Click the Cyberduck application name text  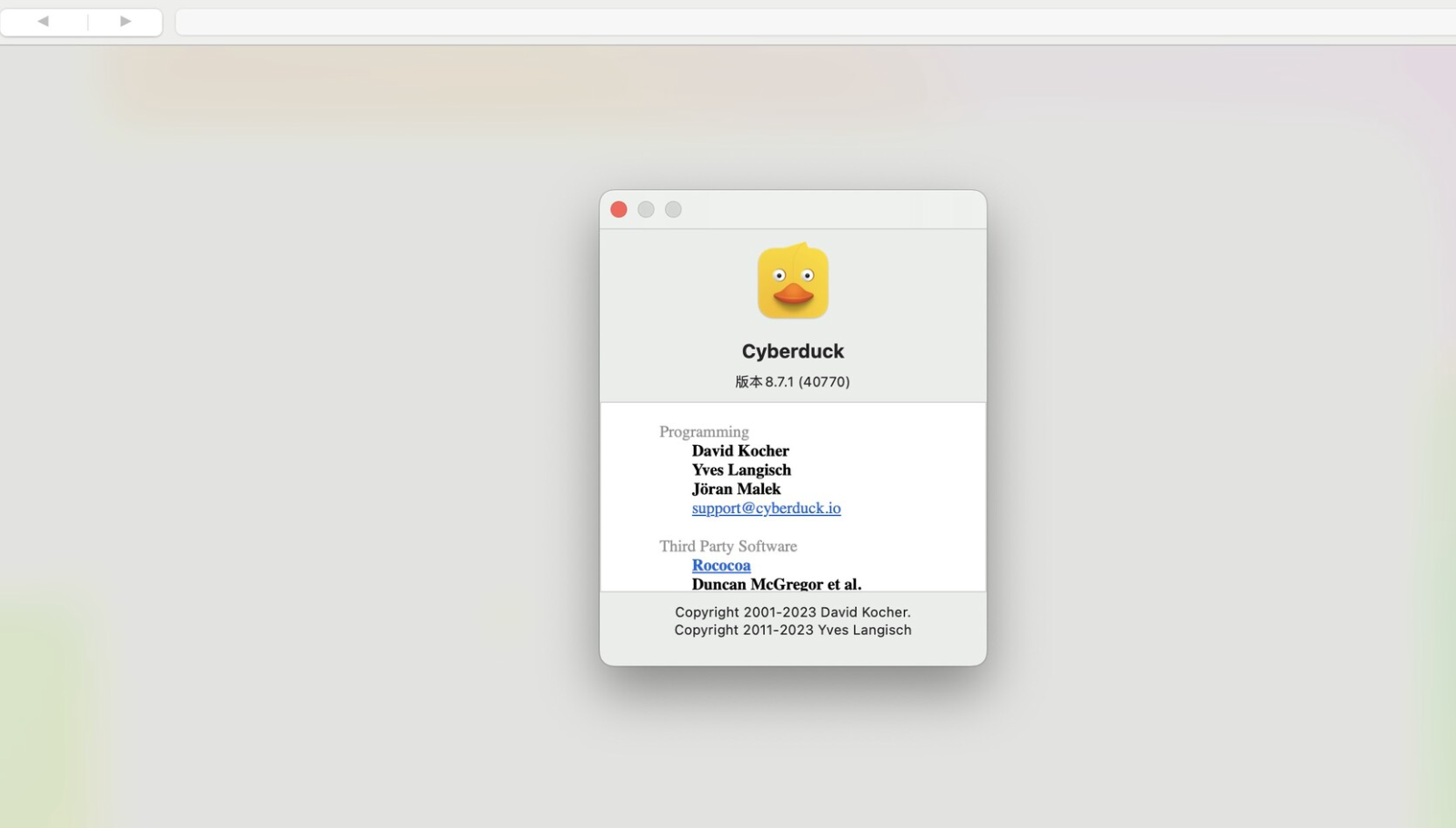coord(792,351)
